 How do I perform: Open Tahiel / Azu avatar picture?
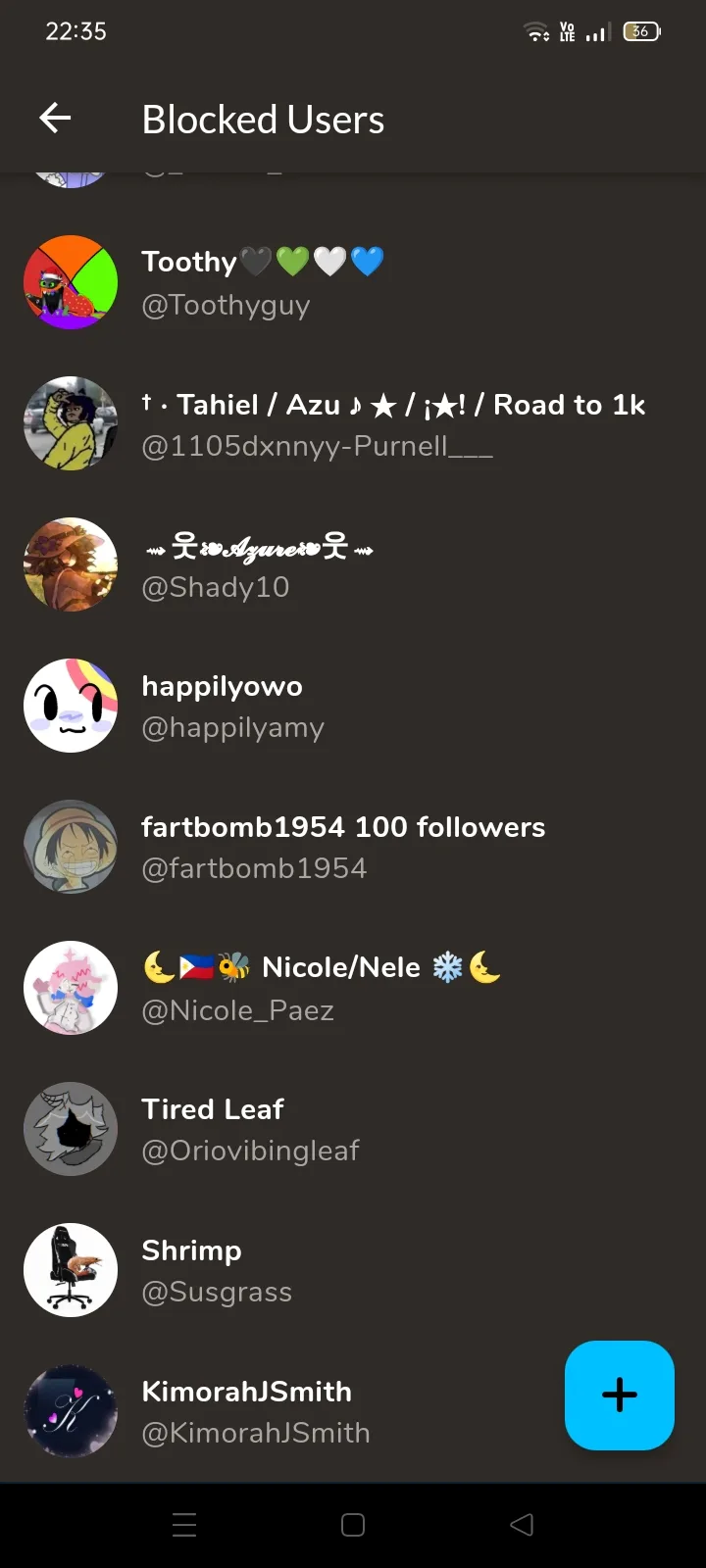click(x=71, y=423)
